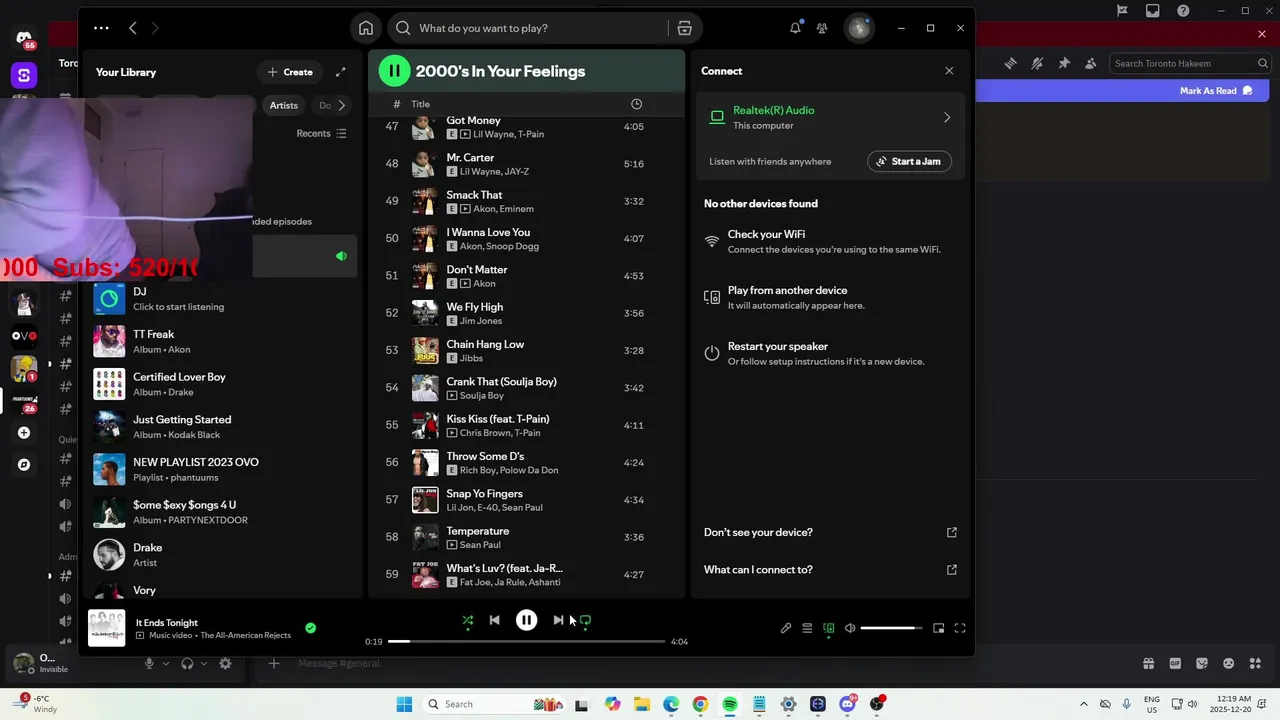Image resolution: width=1280 pixels, height=720 pixels.
Task: Open the miniplayer icon
Action: coord(938,628)
